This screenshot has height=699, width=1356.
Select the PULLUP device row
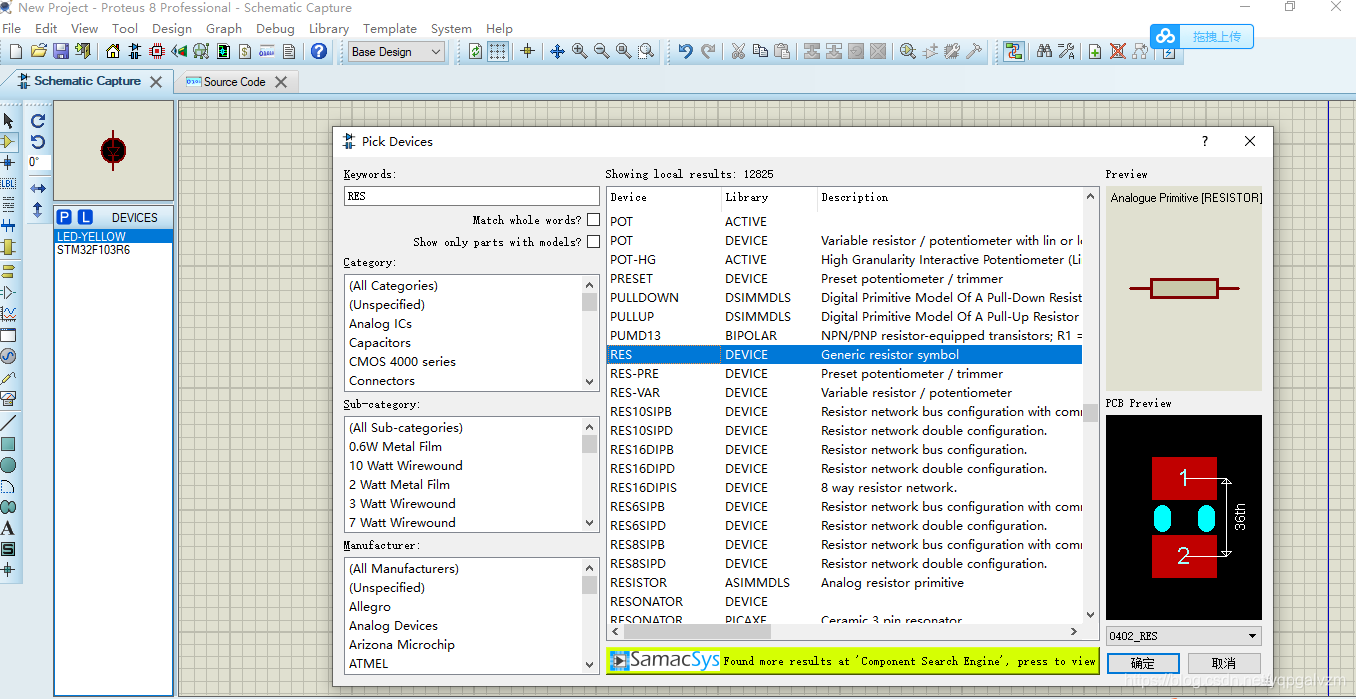(845, 317)
